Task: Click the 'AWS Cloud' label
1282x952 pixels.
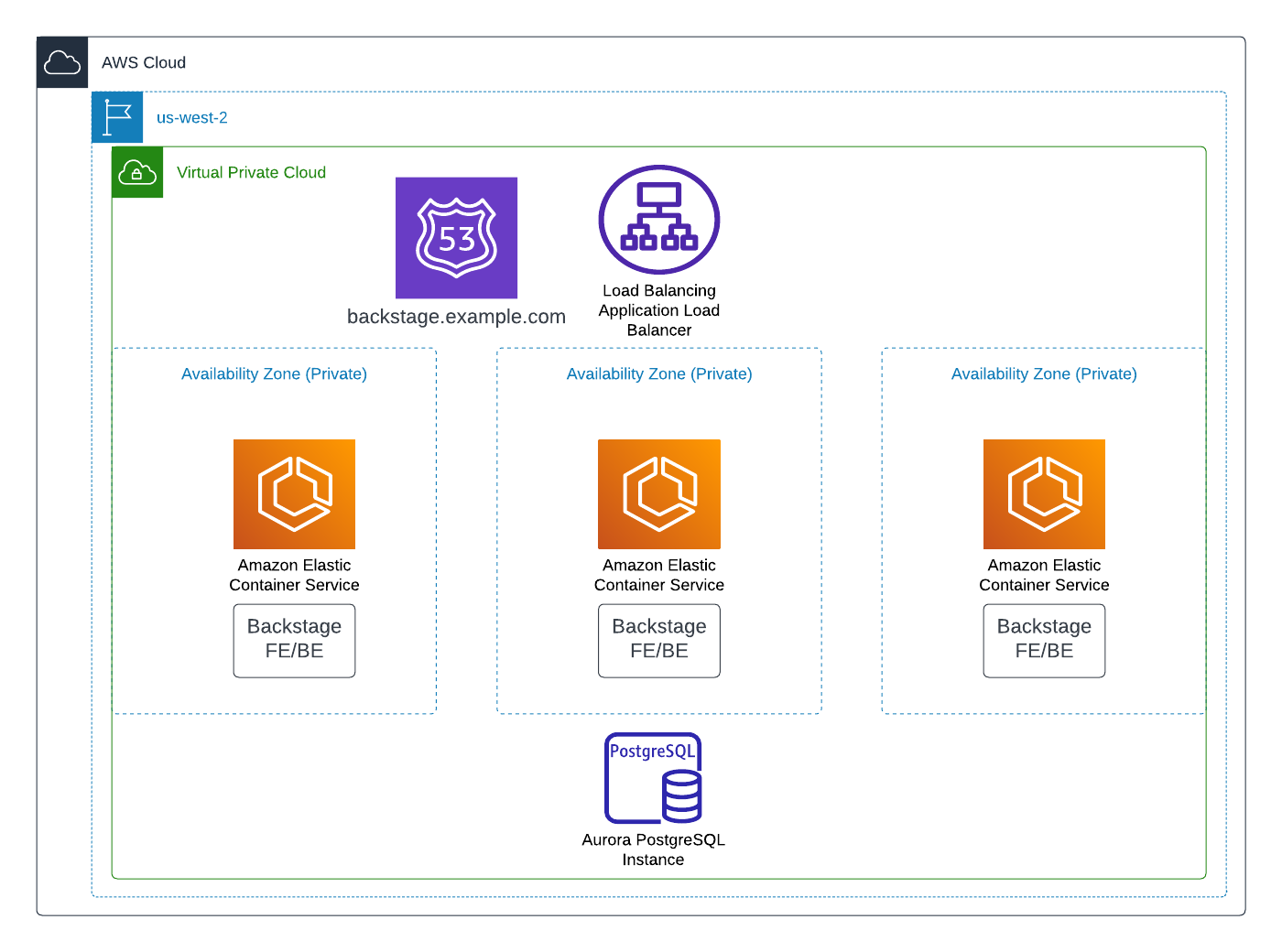Action: pyautogui.click(x=144, y=62)
